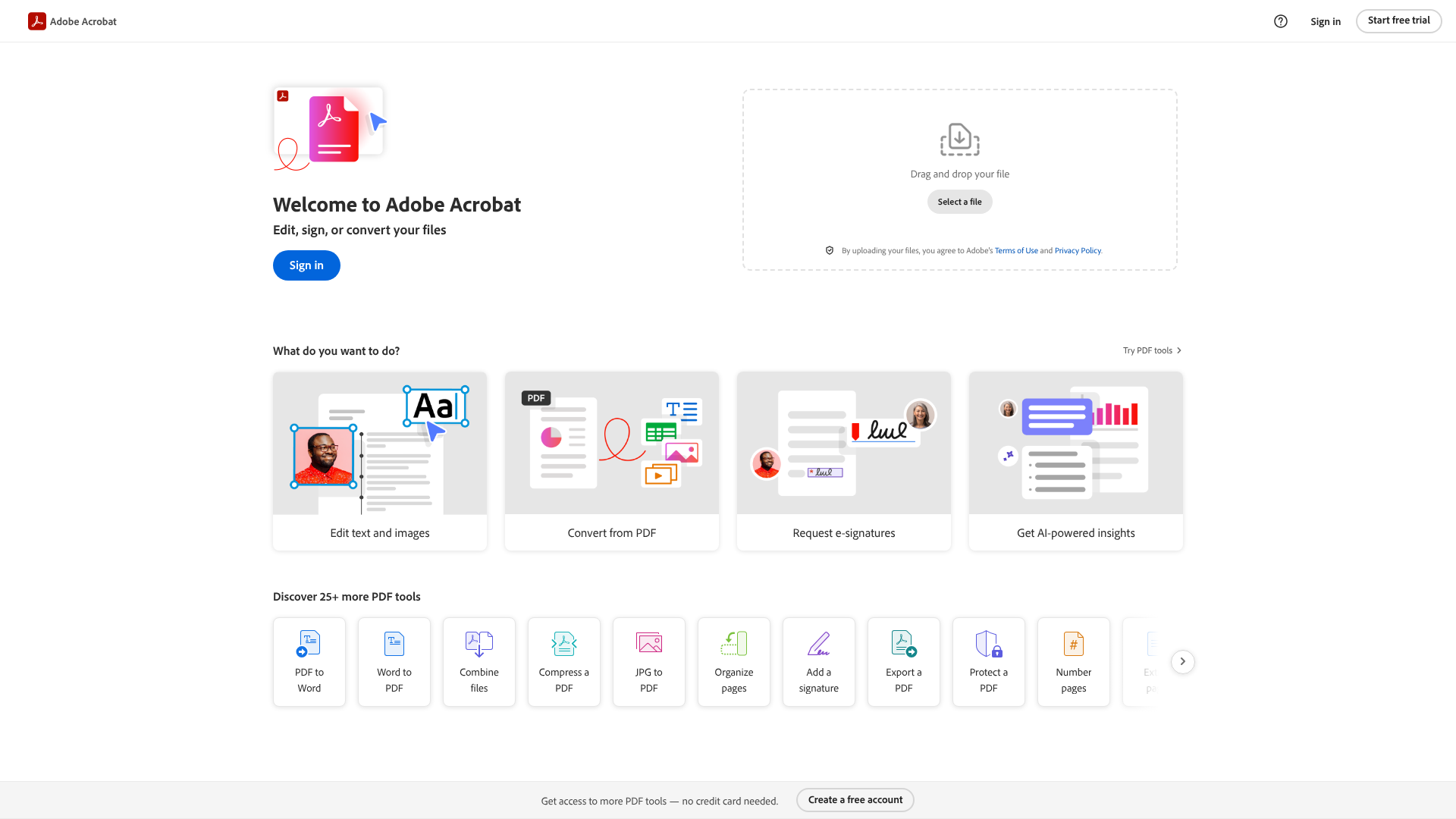Open the Word to PDF tool

[394, 661]
